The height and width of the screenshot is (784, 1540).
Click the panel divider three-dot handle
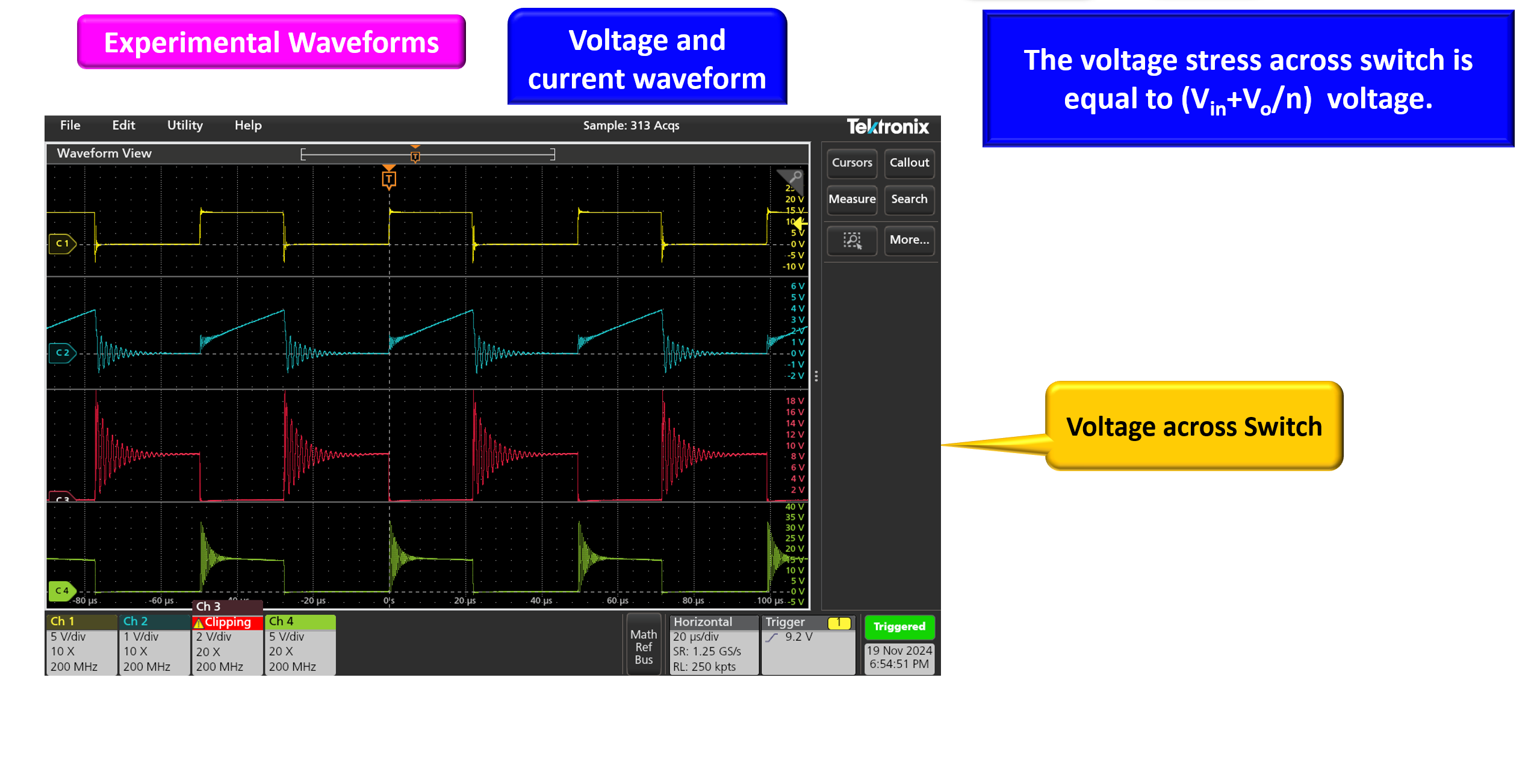816,376
